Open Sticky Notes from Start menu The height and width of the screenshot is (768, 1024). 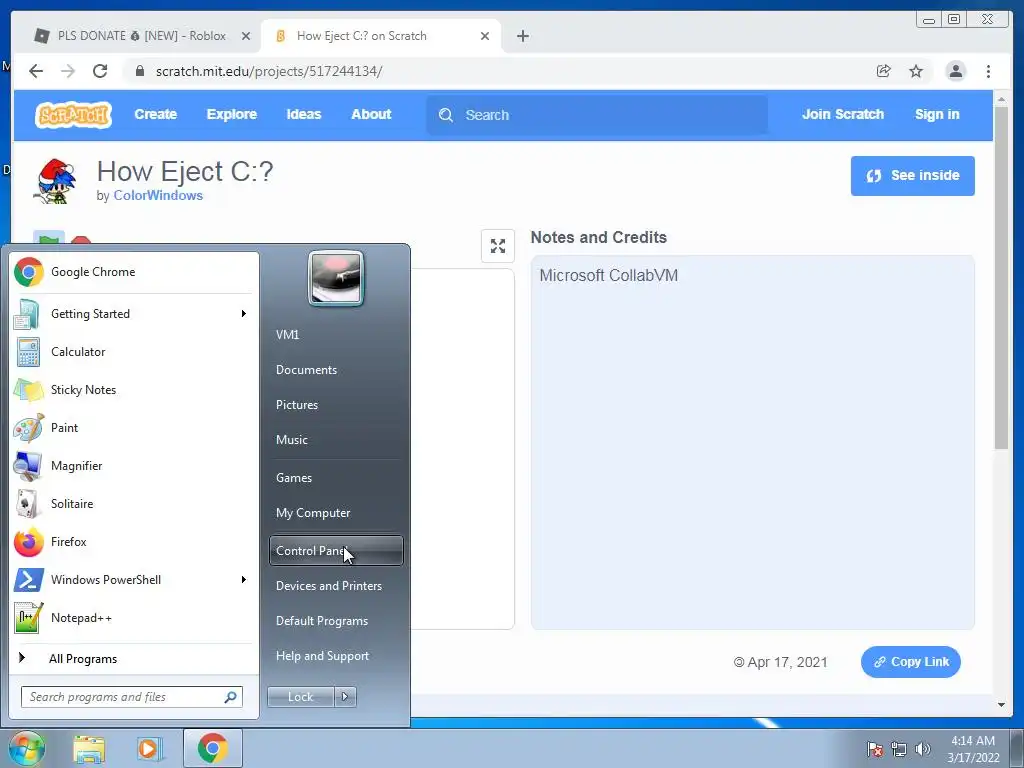click(133, 390)
